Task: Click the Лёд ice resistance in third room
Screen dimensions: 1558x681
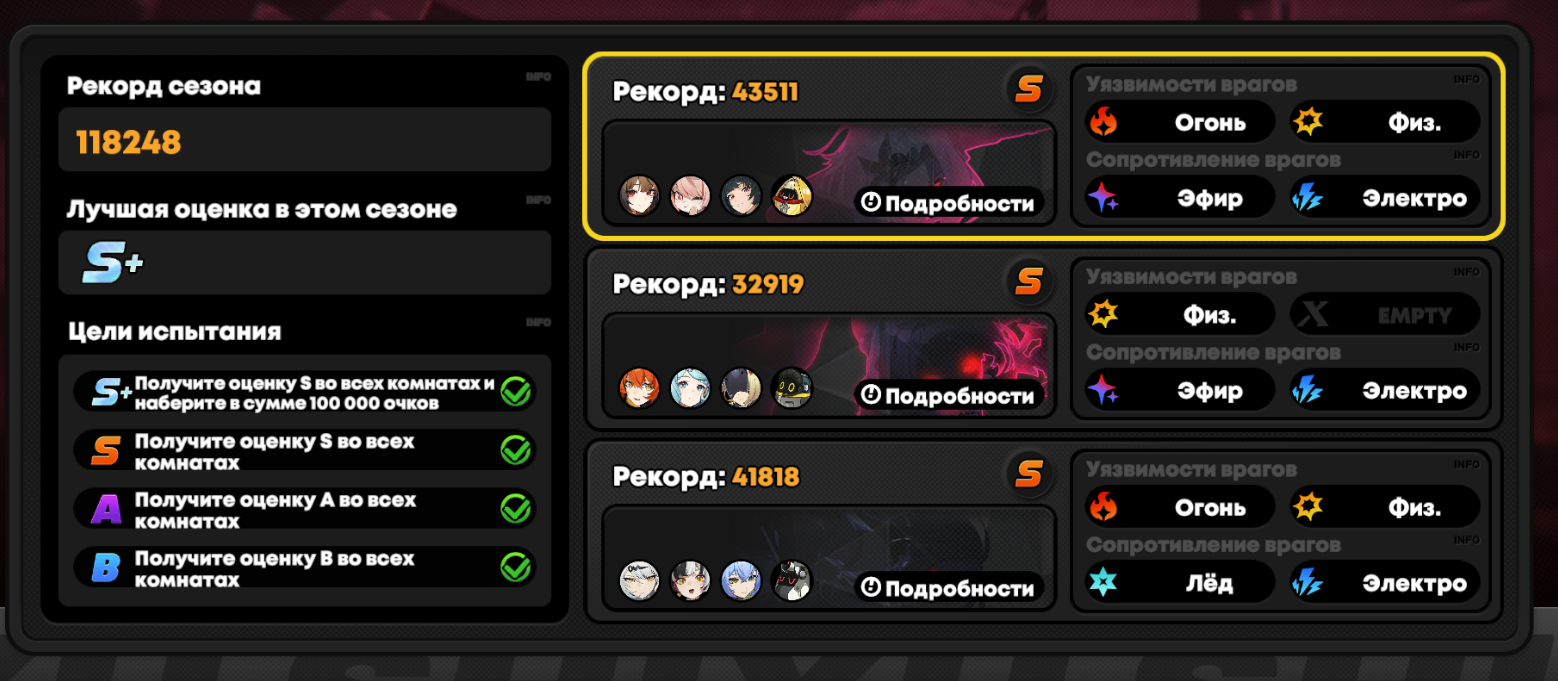Action: coord(1180,582)
